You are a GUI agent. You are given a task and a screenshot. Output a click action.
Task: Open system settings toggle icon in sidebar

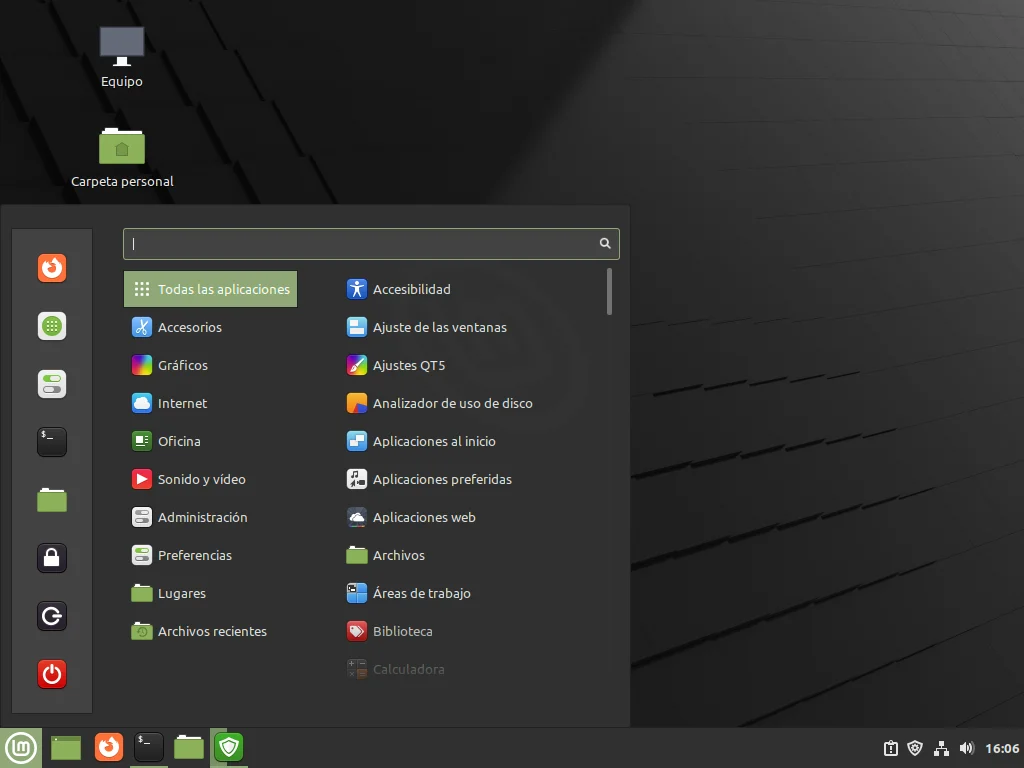coord(52,384)
